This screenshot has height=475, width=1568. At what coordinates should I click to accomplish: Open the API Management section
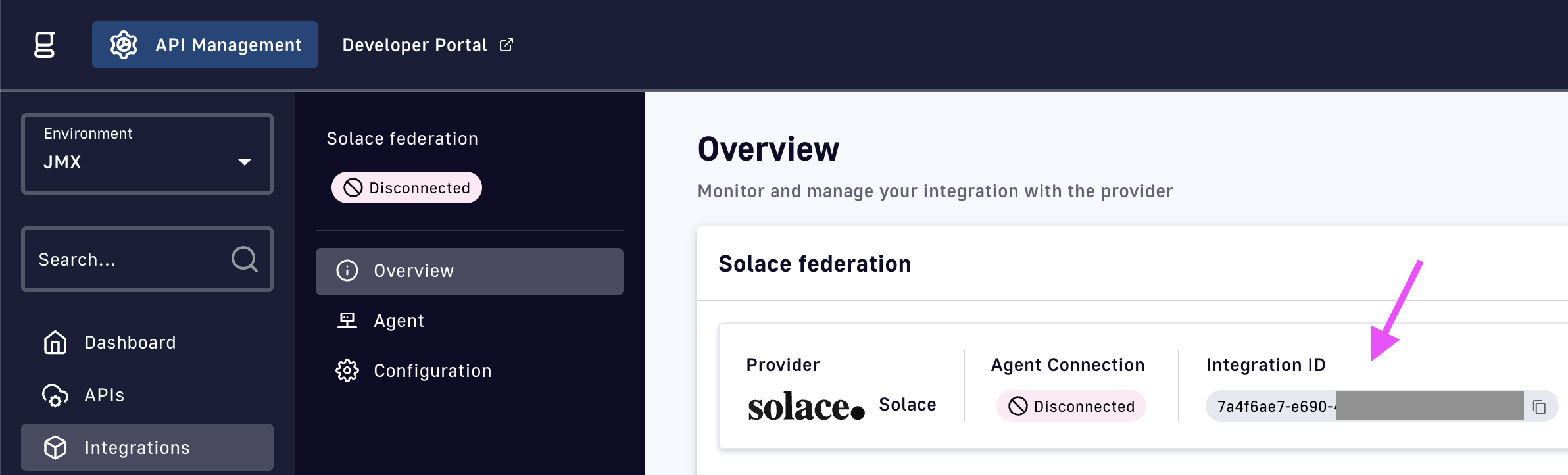[x=205, y=45]
